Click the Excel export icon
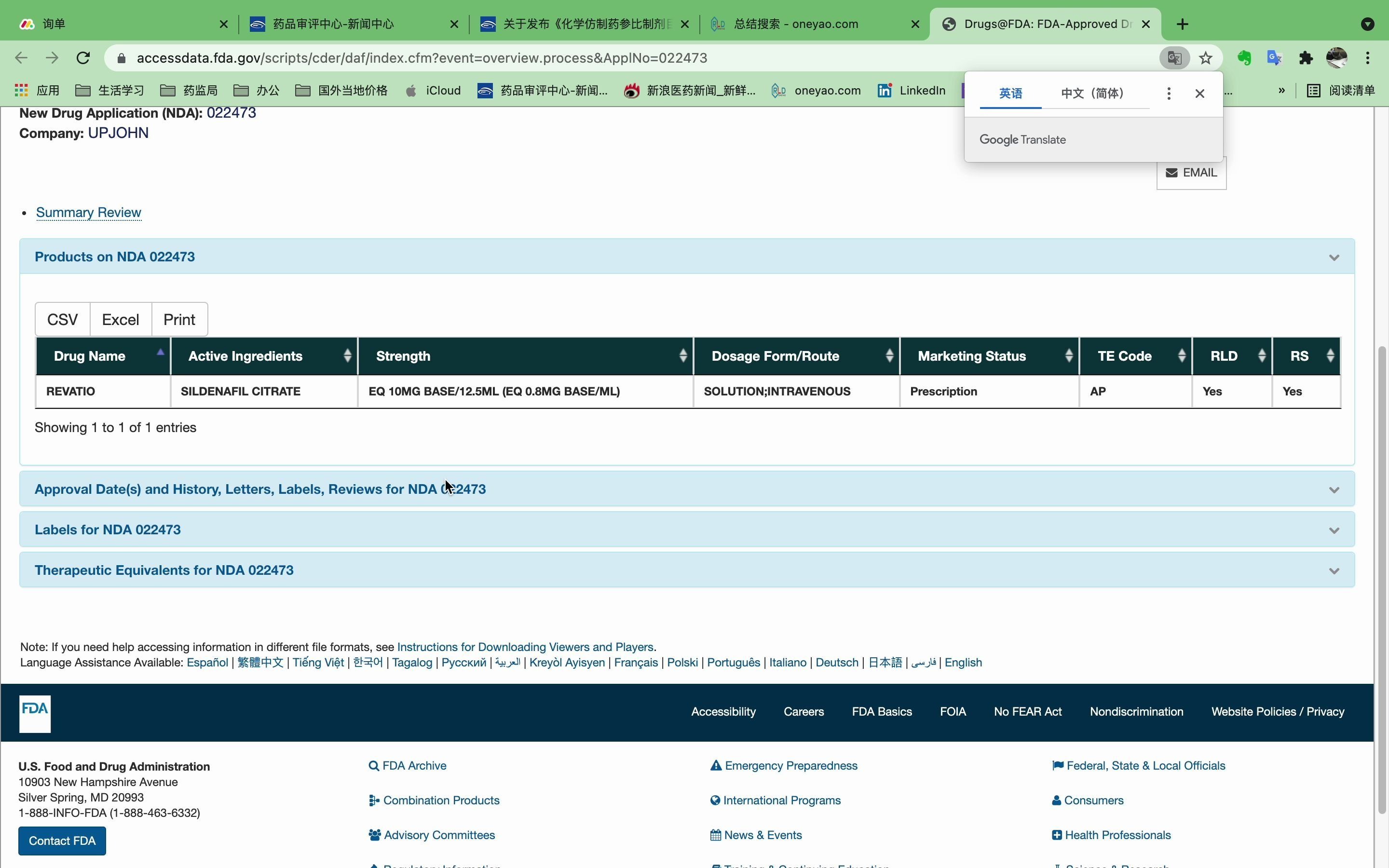Screen dimensions: 1389x868 [120, 319]
